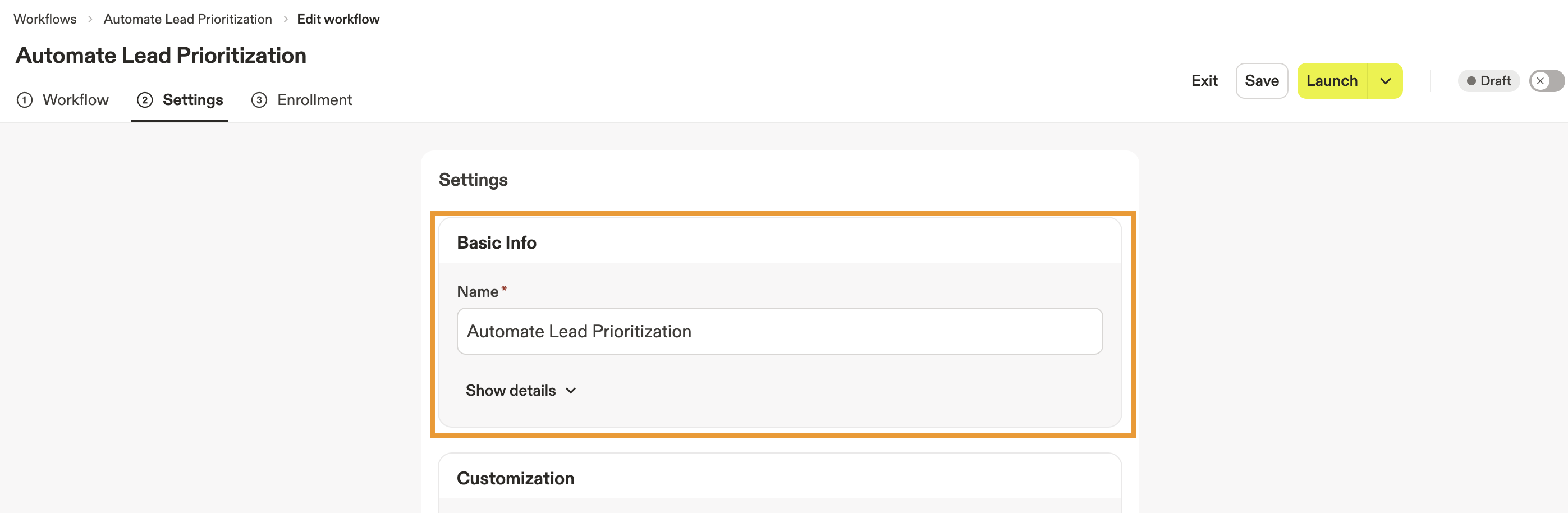The height and width of the screenshot is (513, 1568).
Task: Click the Customization section header
Action: pos(515,478)
